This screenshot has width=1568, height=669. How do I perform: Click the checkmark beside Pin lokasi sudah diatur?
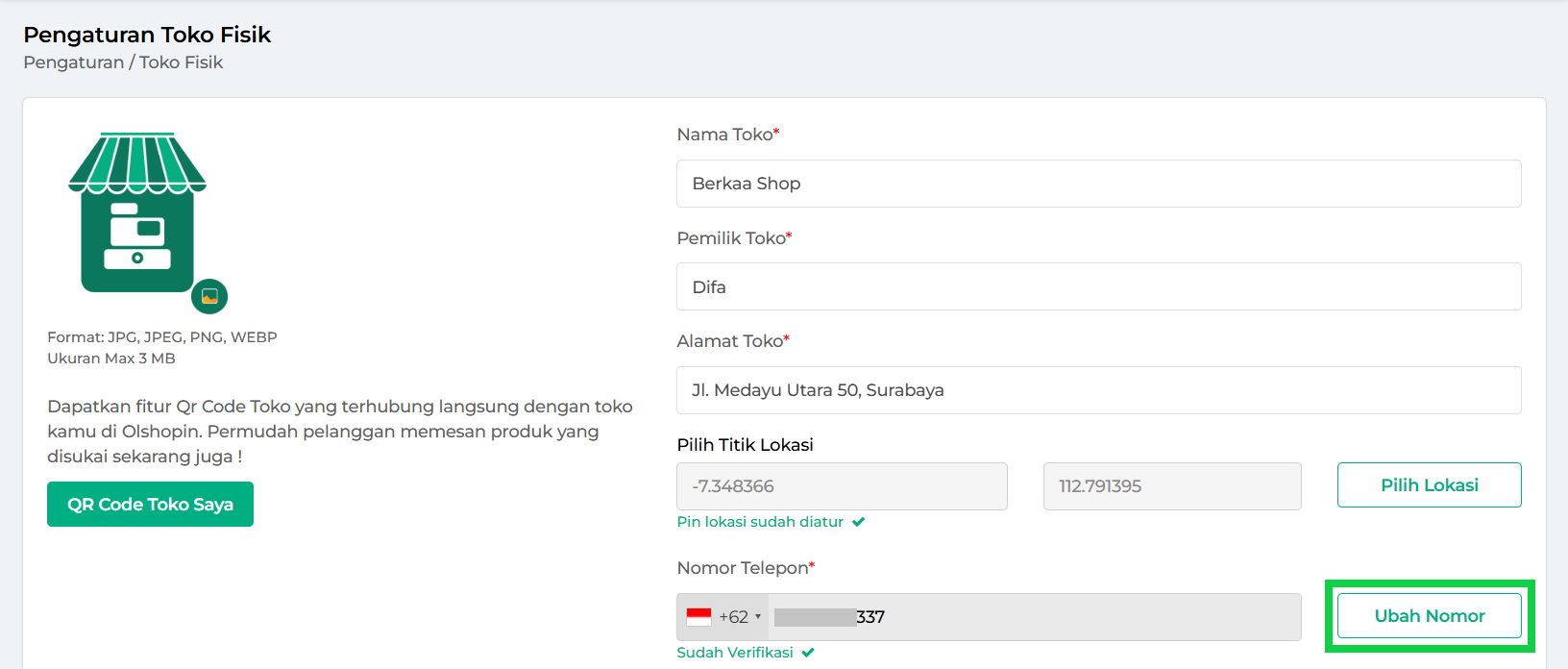pos(858,522)
